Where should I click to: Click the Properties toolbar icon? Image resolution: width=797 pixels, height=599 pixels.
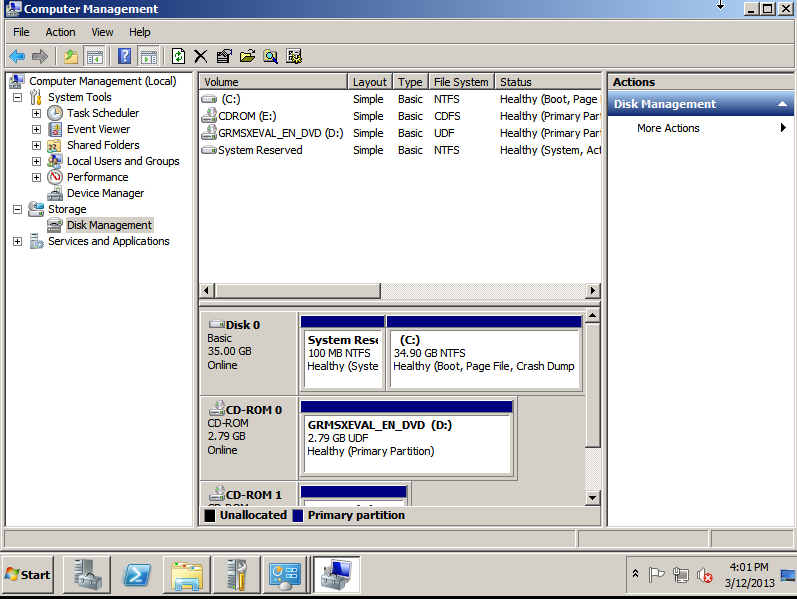224,56
